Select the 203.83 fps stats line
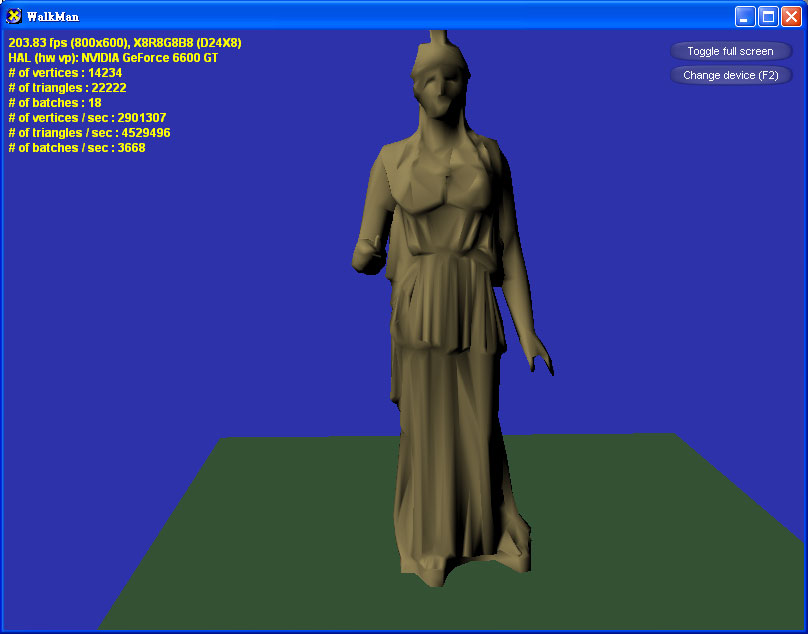 [x=125, y=43]
